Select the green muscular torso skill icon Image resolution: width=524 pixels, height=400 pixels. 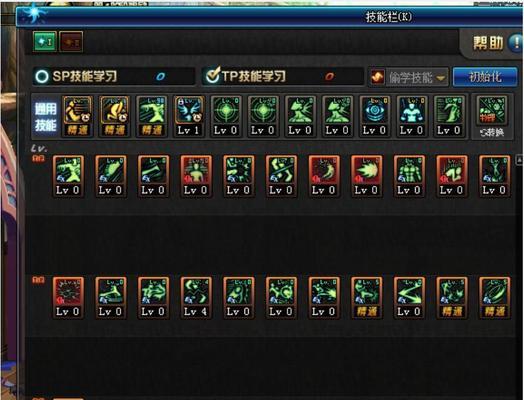click(409, 176)
